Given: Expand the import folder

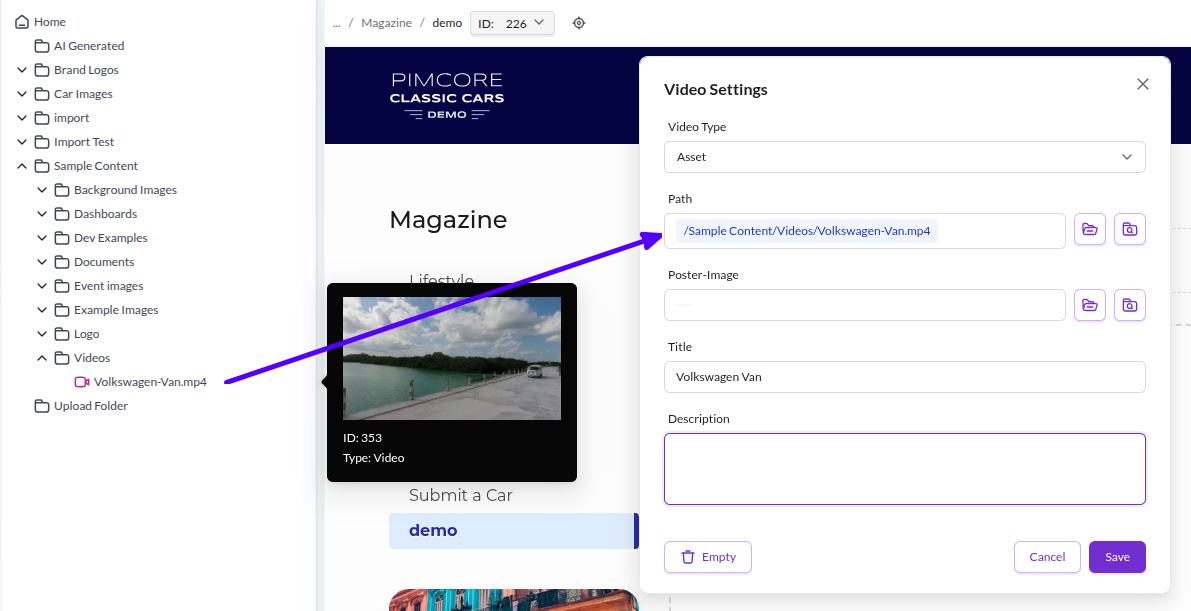Looking at the screenshot, I should click(x=22, y=118).
